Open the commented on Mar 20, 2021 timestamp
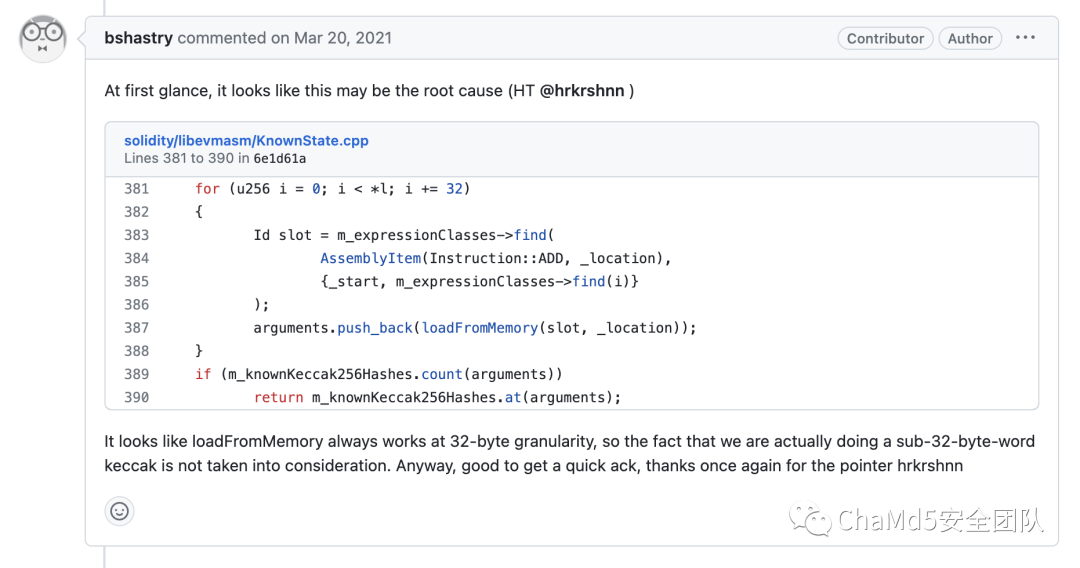 [284, 38]
